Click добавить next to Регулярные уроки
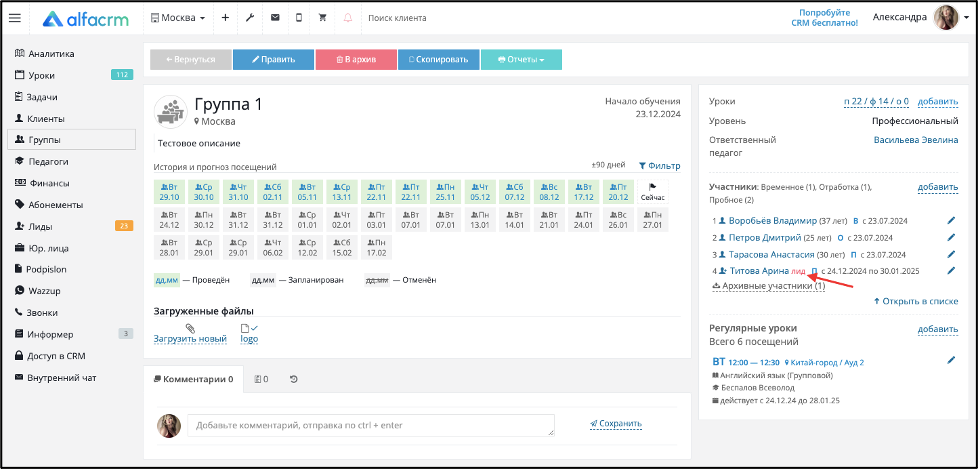The width and height of the screenshot is (979, 470). tap(938, 329)
